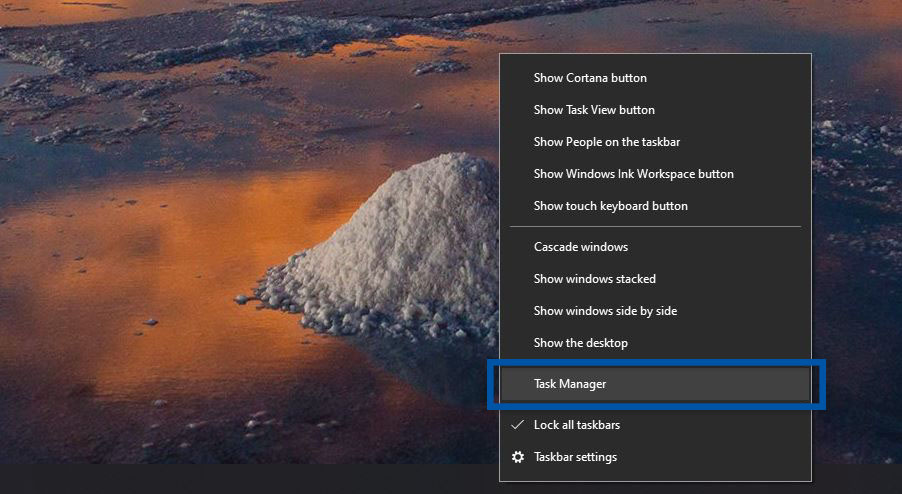
Task: Arrange with Show windows side by side
Action: (605, 311)
